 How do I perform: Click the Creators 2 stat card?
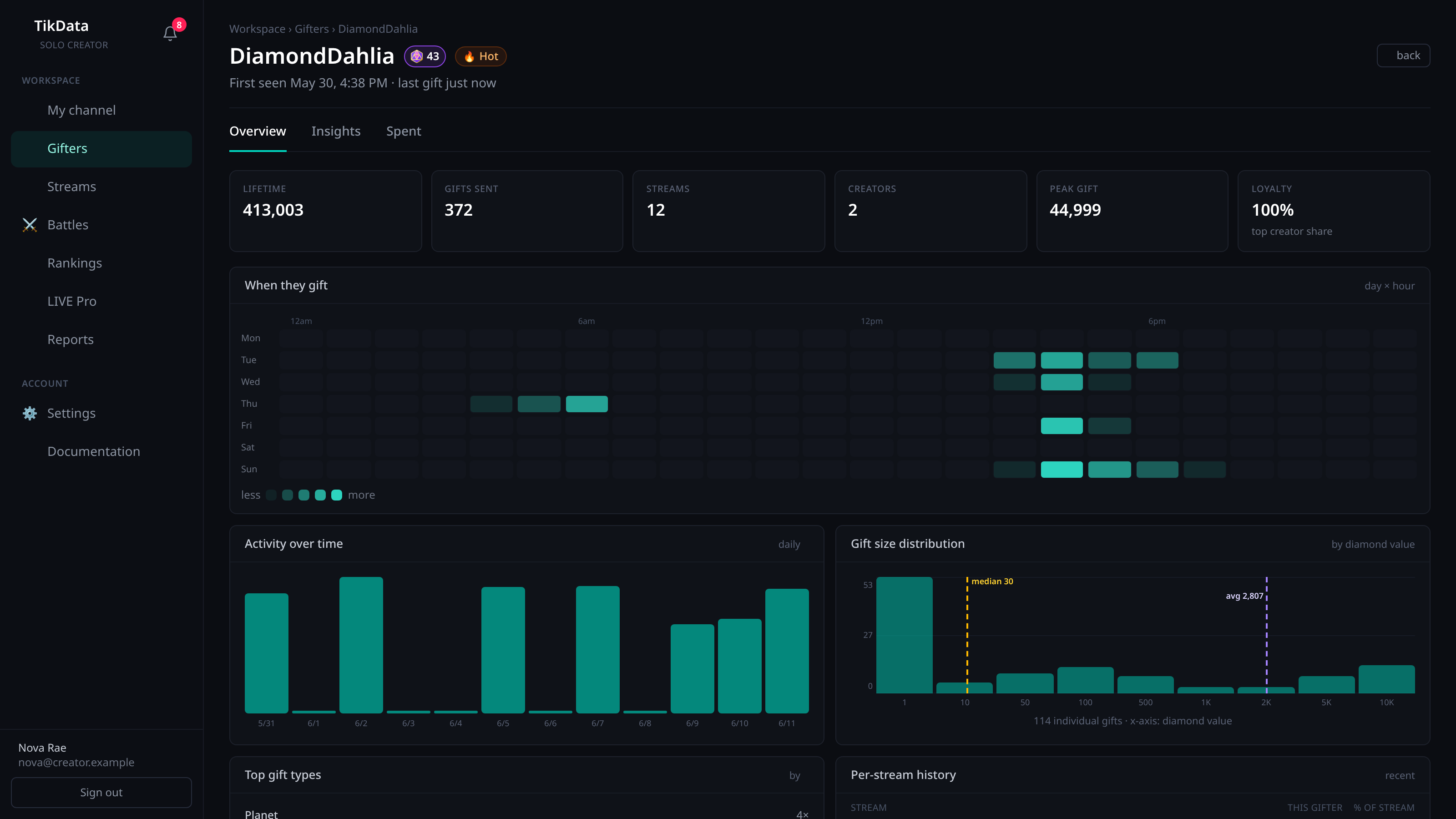930,211
